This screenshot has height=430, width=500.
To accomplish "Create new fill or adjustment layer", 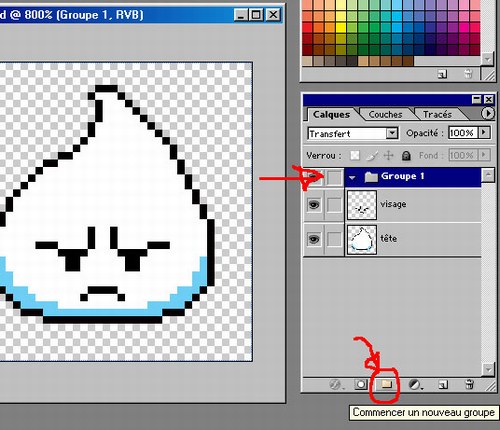I will click(415, 385).
